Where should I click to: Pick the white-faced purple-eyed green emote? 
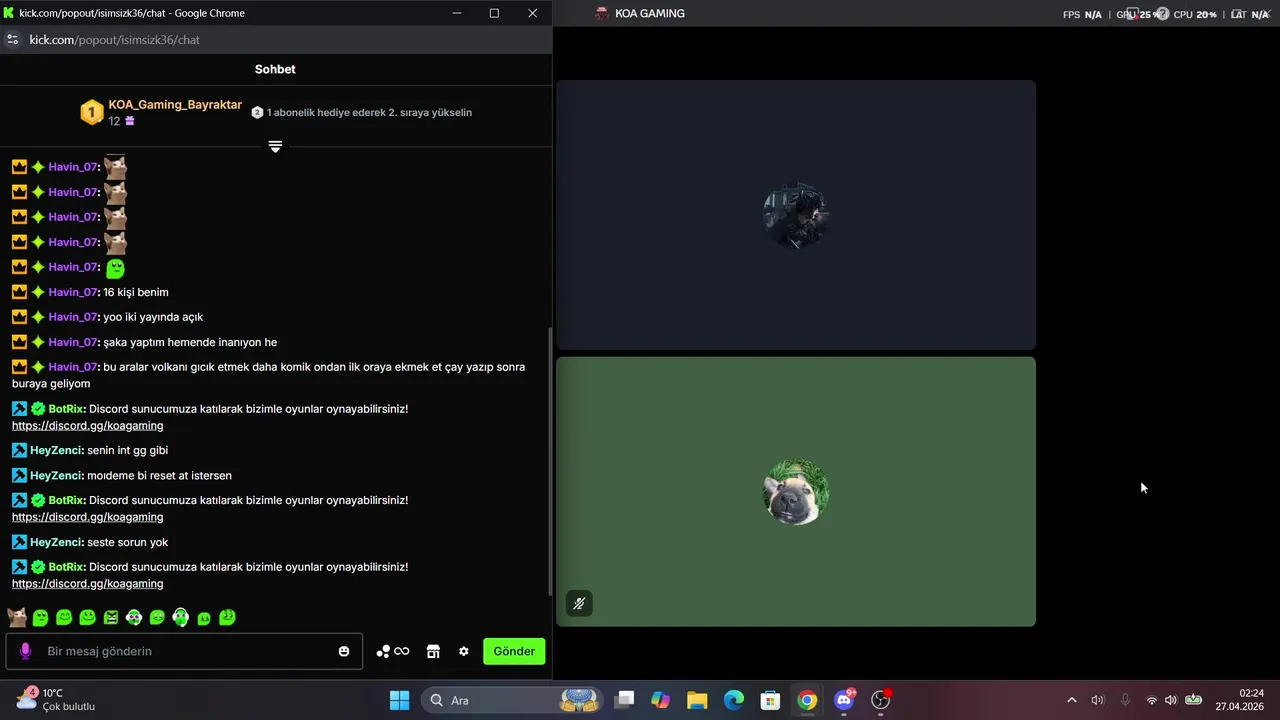click(134, 618)
